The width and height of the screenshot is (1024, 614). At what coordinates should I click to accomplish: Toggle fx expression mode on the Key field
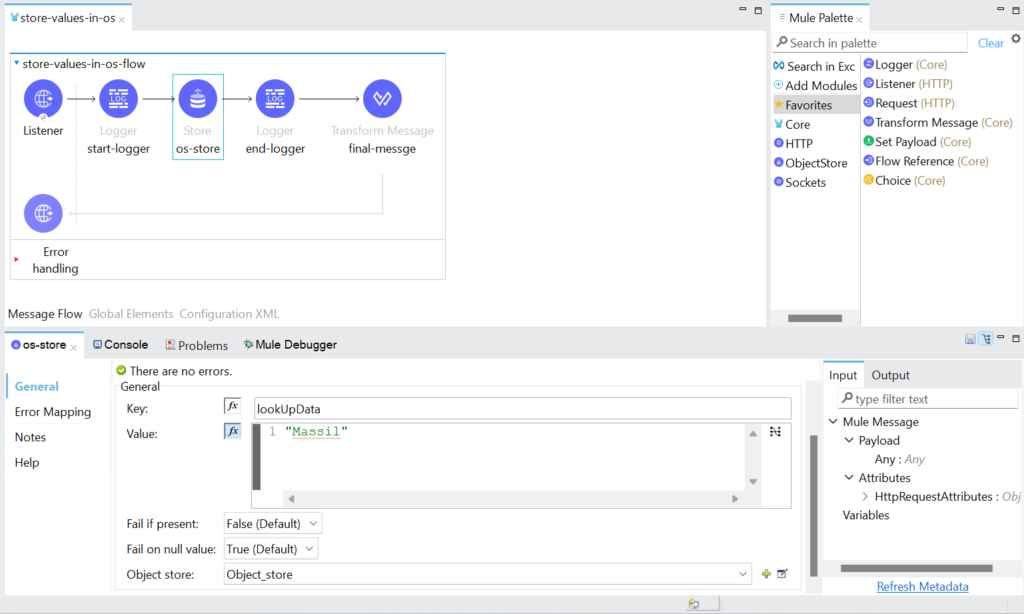(233, 406)
